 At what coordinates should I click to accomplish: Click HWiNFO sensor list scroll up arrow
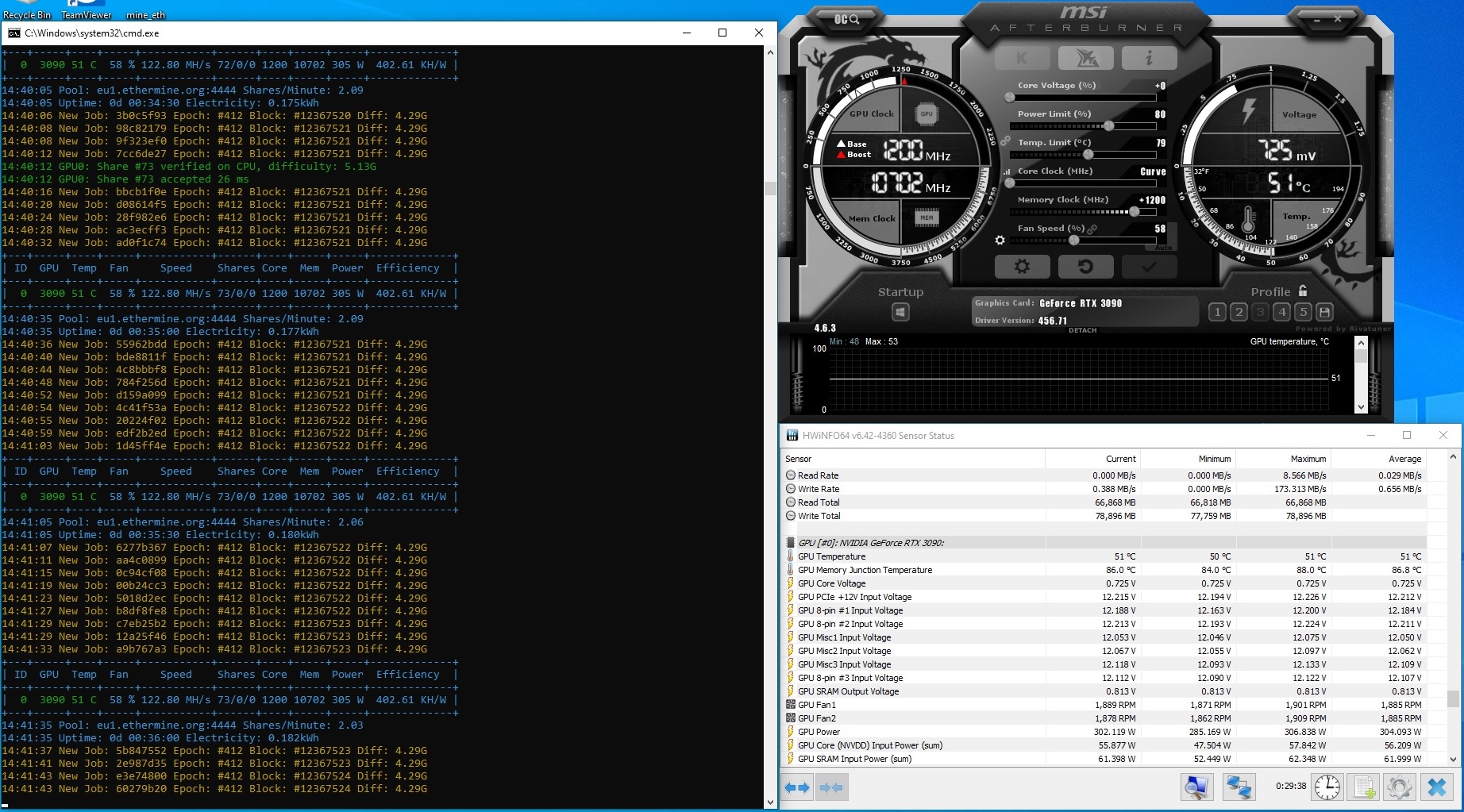tap(1453, 457)
